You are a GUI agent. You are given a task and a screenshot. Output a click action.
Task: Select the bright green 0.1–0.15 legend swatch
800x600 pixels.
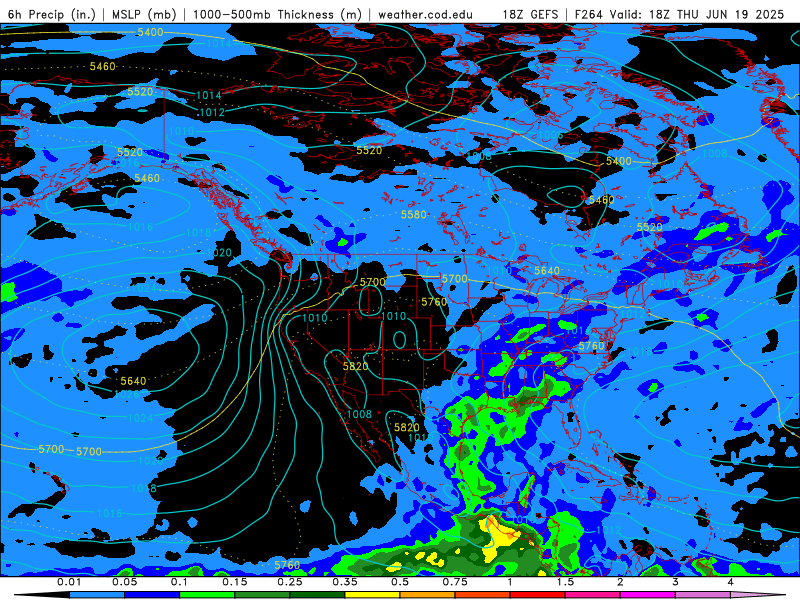click(x=207, y=595)
